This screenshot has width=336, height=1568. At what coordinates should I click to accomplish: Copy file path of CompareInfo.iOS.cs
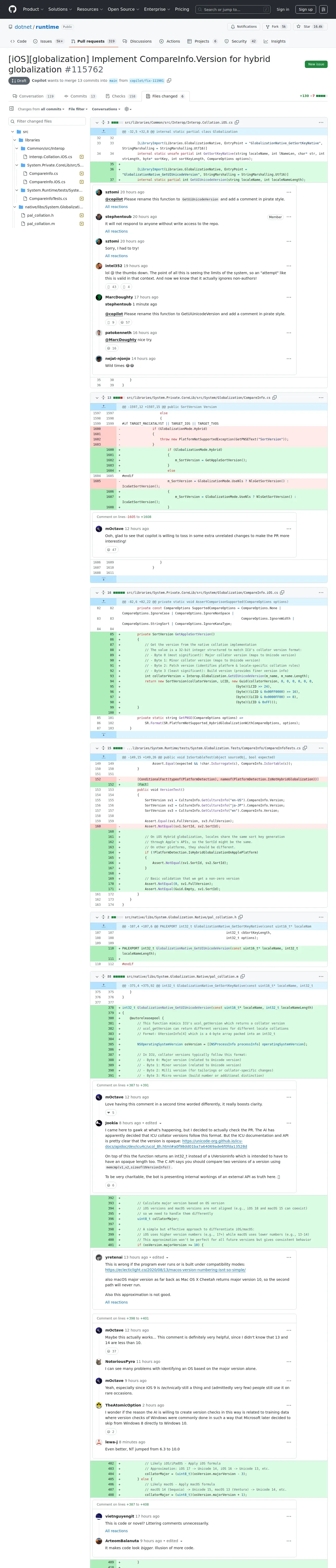point(282,592)
